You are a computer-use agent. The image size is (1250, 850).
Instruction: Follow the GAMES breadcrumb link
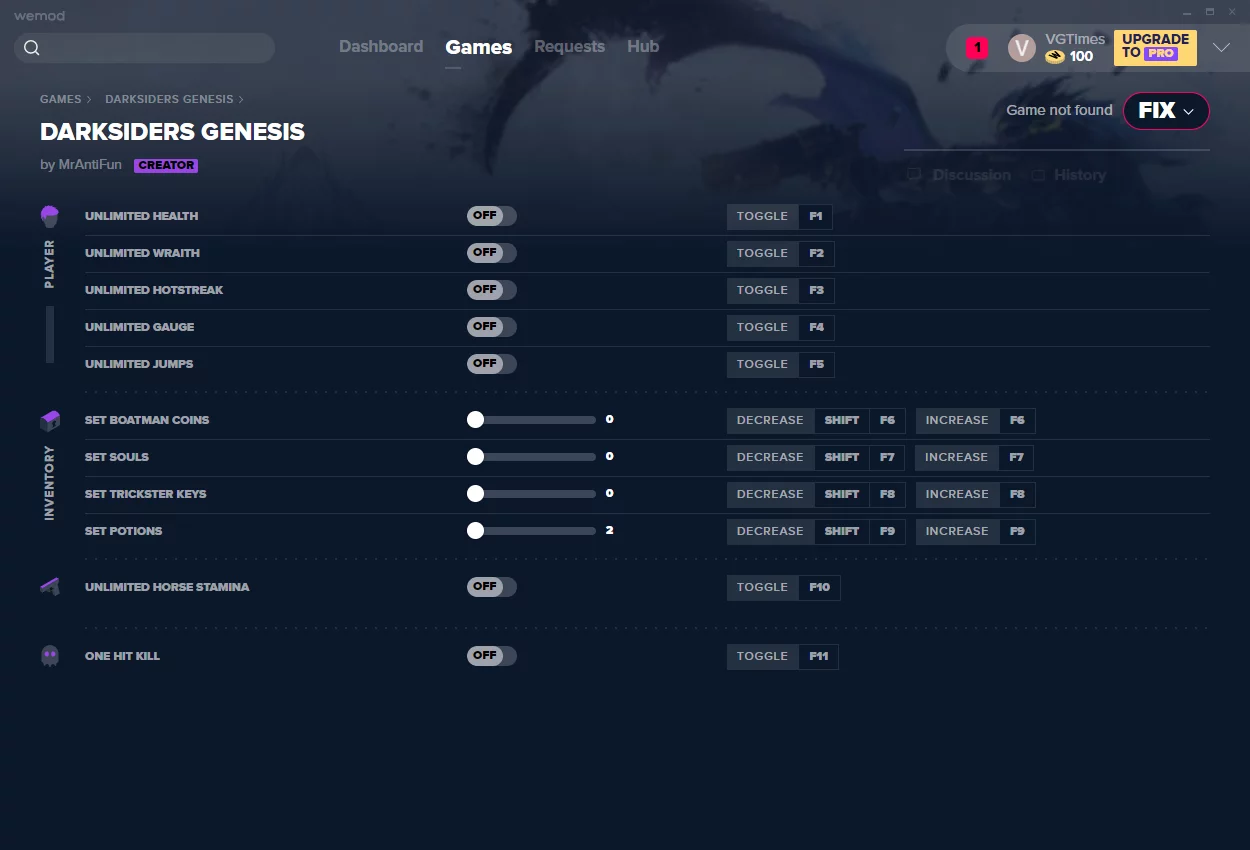pyautogui.click(x=60, y=100)
